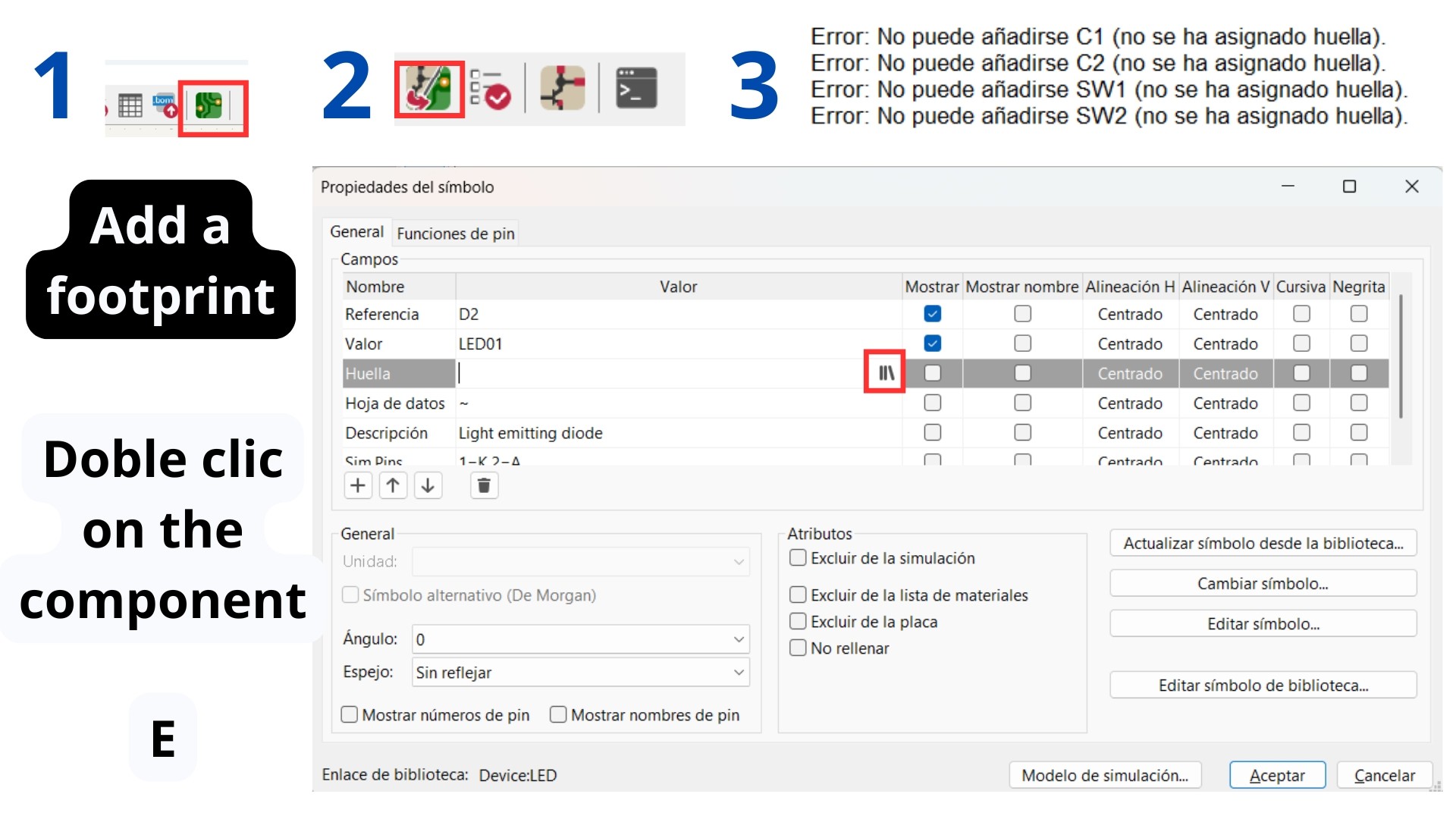The width and height of the screenshot is (1456, 819).
Task: Click the delete field trash icon
Action: tap(484, 485)
